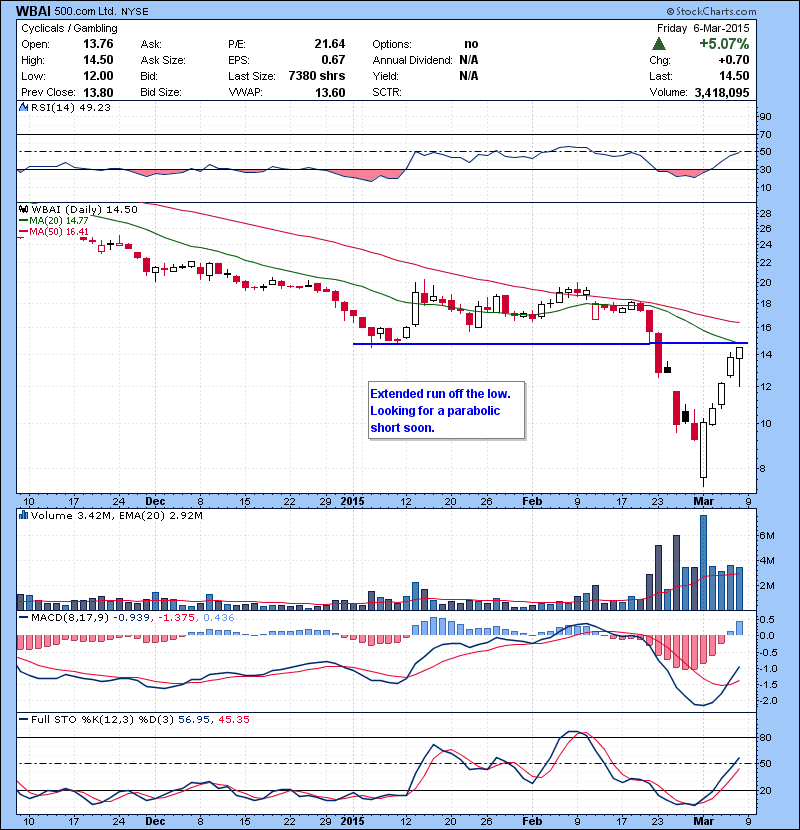Click the MACD axis label -2.0
800x830 pixels.
(x=768, y=701)
